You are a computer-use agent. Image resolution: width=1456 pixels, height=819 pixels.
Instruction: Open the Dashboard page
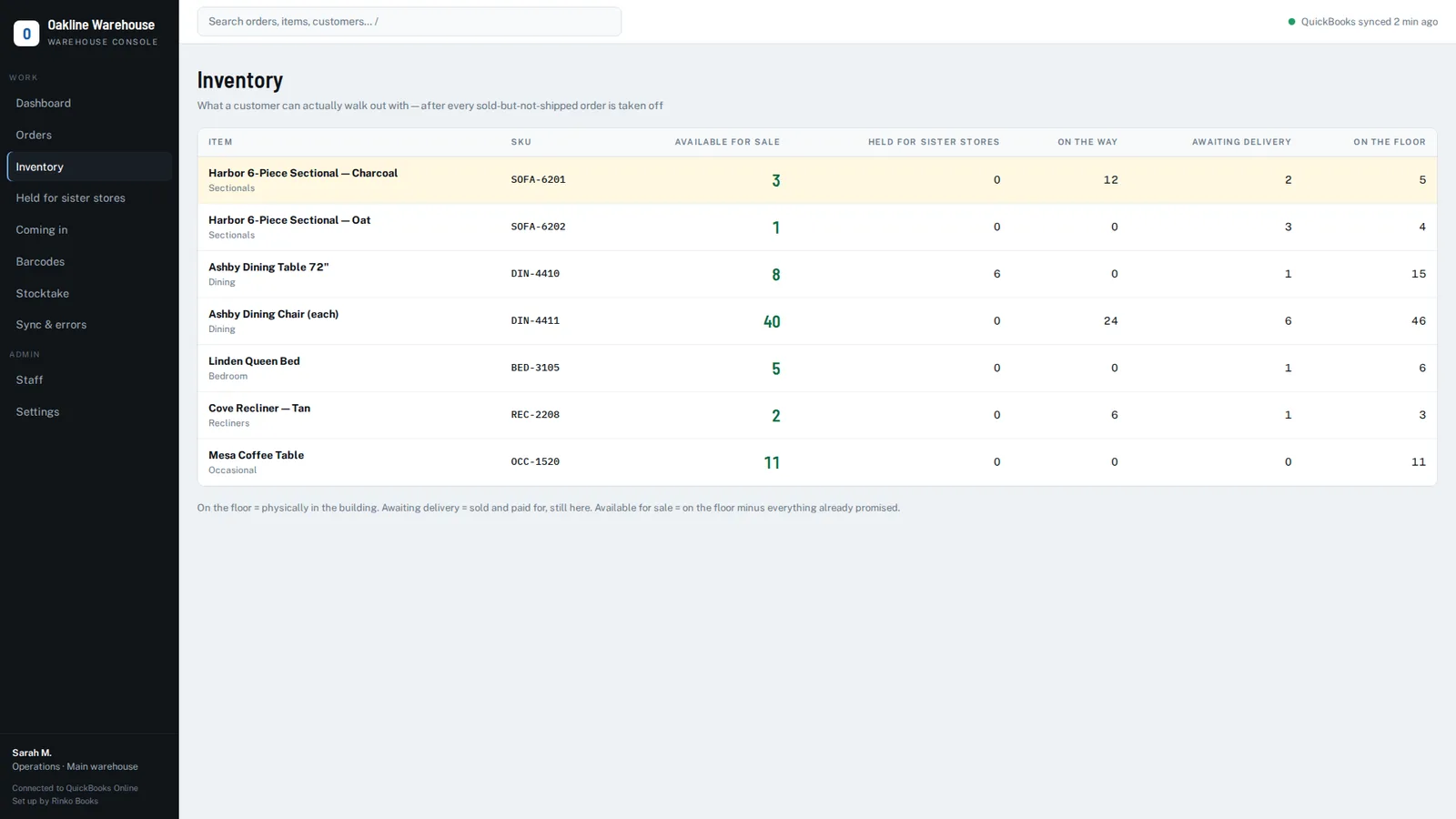89,104
